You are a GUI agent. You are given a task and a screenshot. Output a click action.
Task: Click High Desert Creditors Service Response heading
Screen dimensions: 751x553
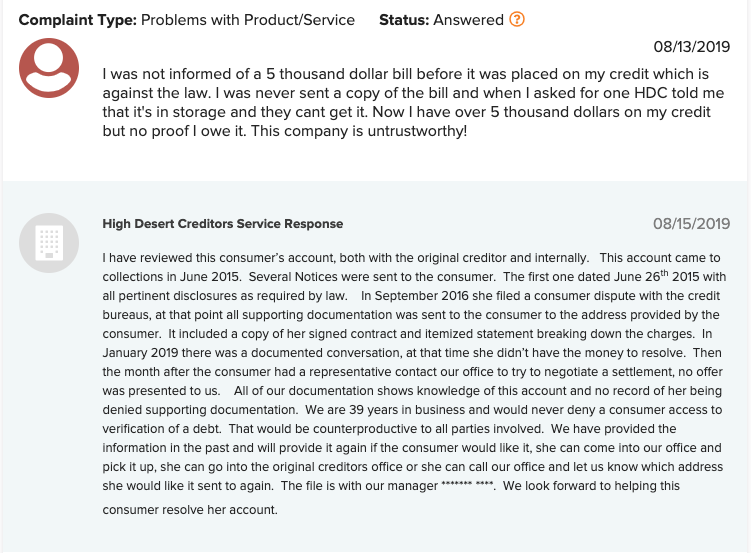point(223,224)
